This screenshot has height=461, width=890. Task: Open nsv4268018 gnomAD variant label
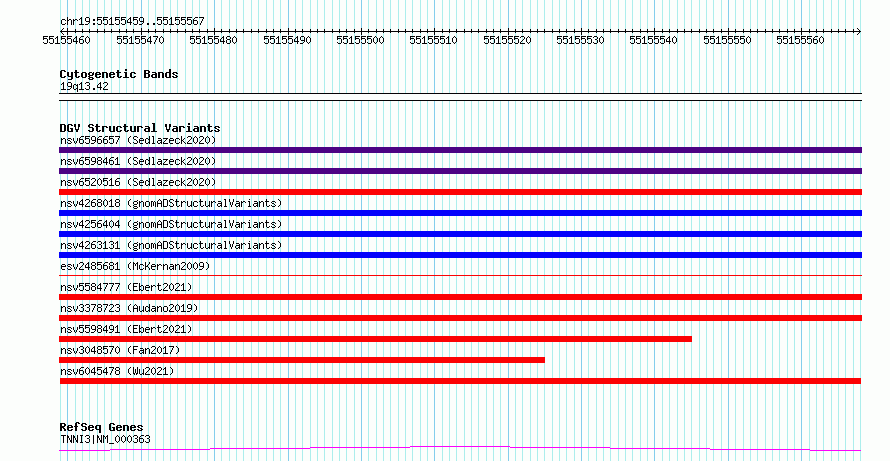pos(171,203)
